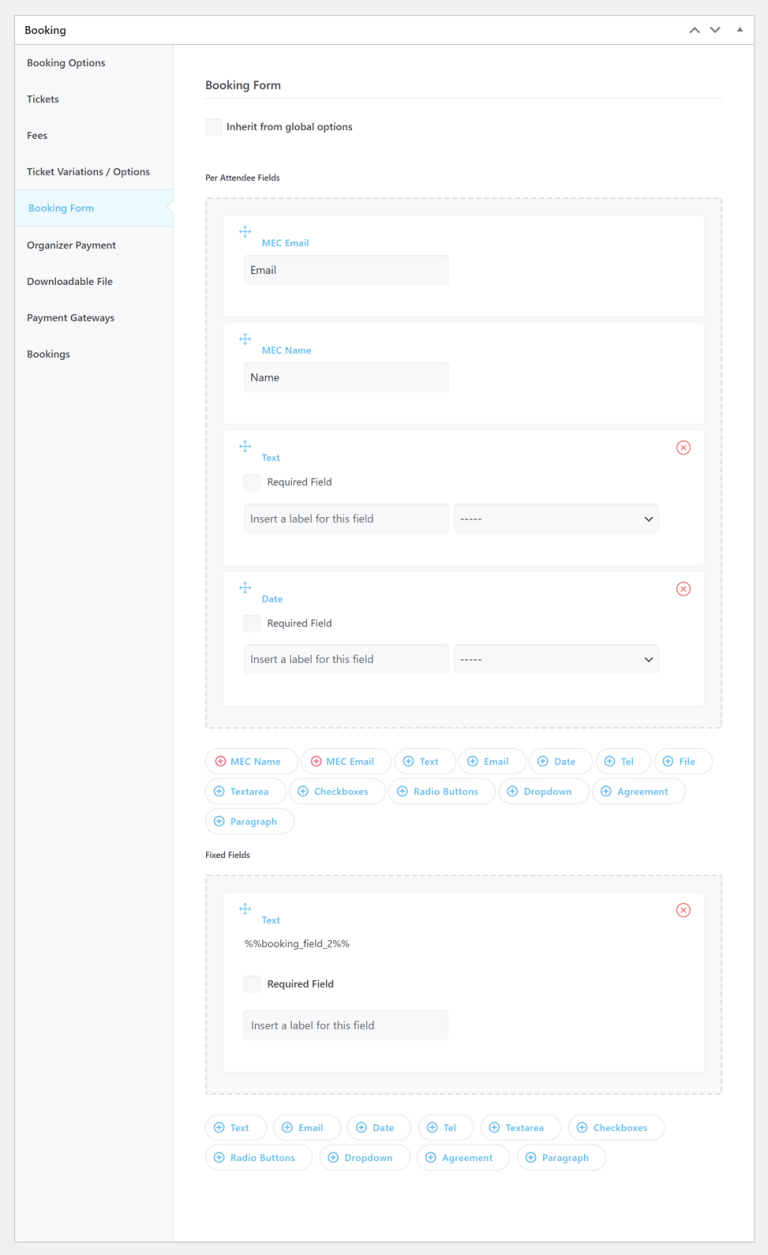Remove the Date per-attendee field
This screenshot has height=1255, width=768.
pos(683,588)
